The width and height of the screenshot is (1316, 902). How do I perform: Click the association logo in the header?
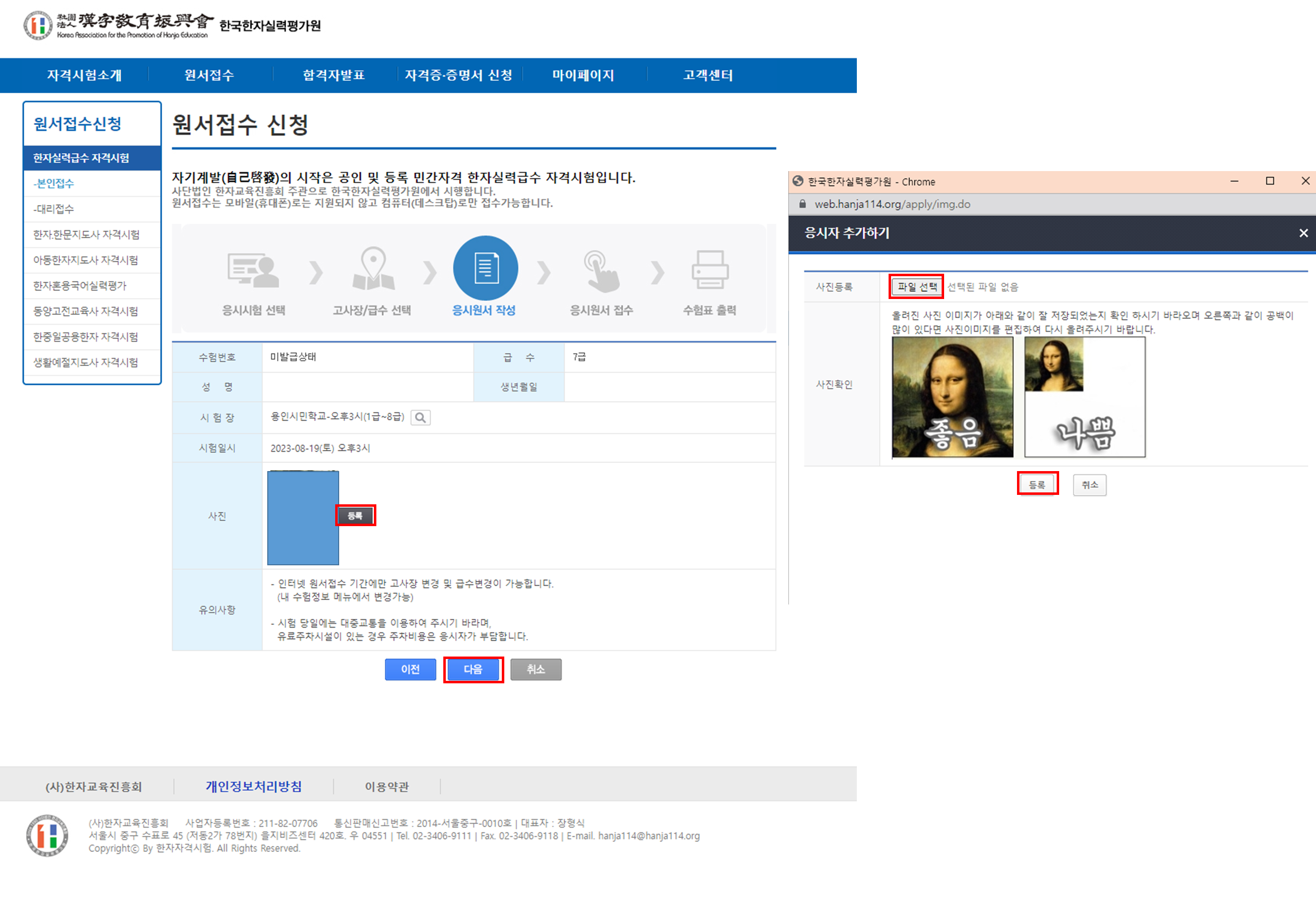pyautogui.click(x=39, y=25)
